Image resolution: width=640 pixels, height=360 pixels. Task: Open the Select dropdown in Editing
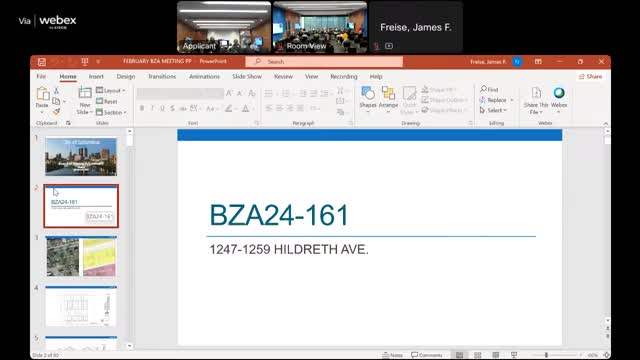click(493, 110)
